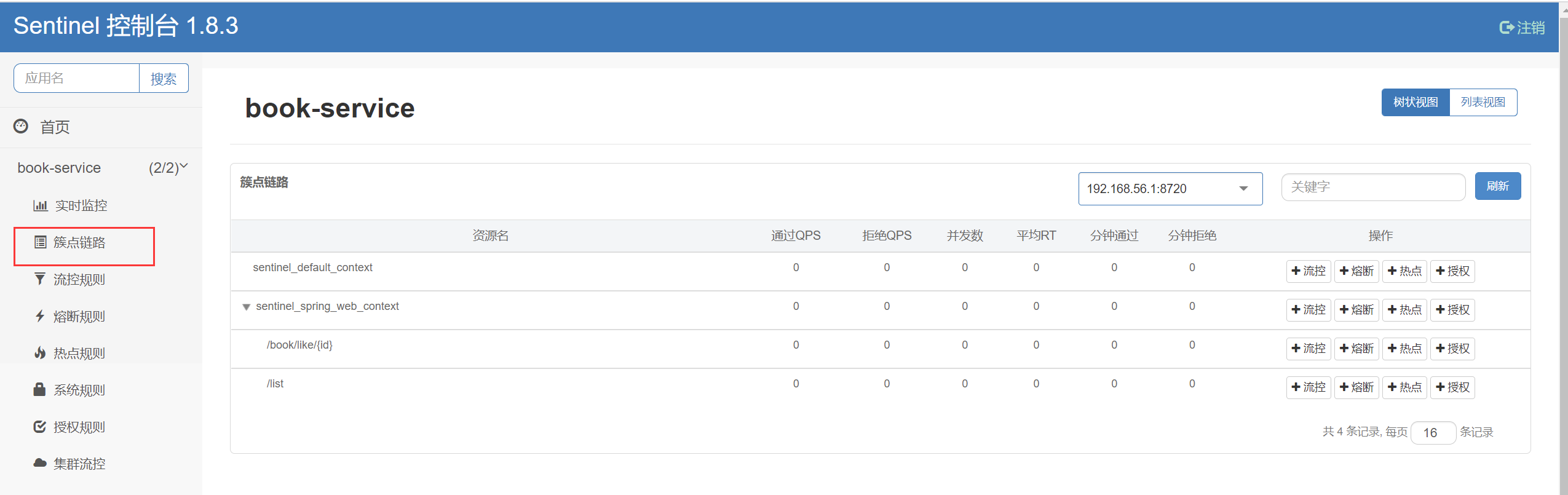Add 授权 rule for /book/like/{id}
Screen dimensions: 1568x495
1452,349
